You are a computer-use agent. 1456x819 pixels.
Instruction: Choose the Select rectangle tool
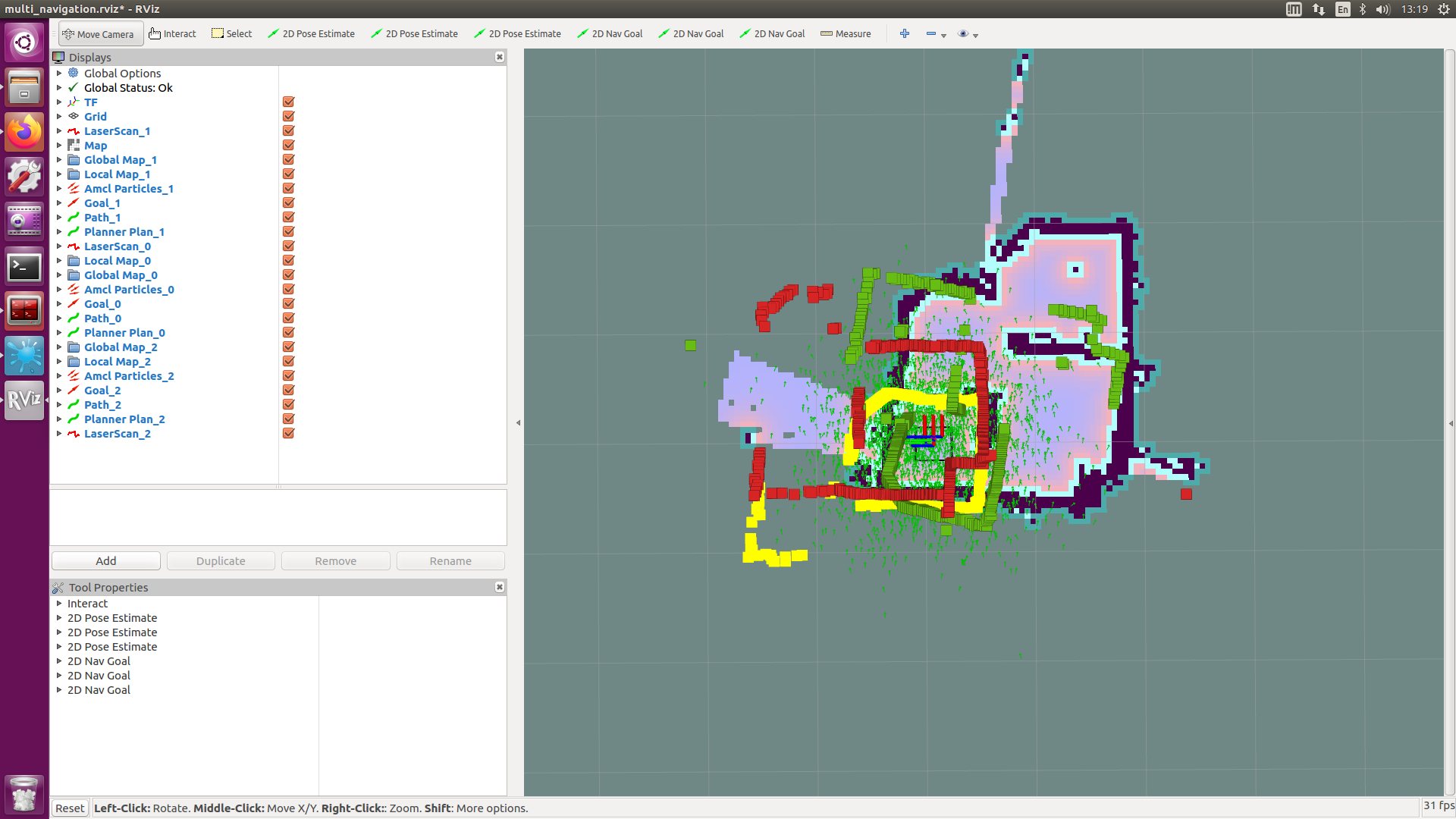pyautogui.click(x=231, y=34)
